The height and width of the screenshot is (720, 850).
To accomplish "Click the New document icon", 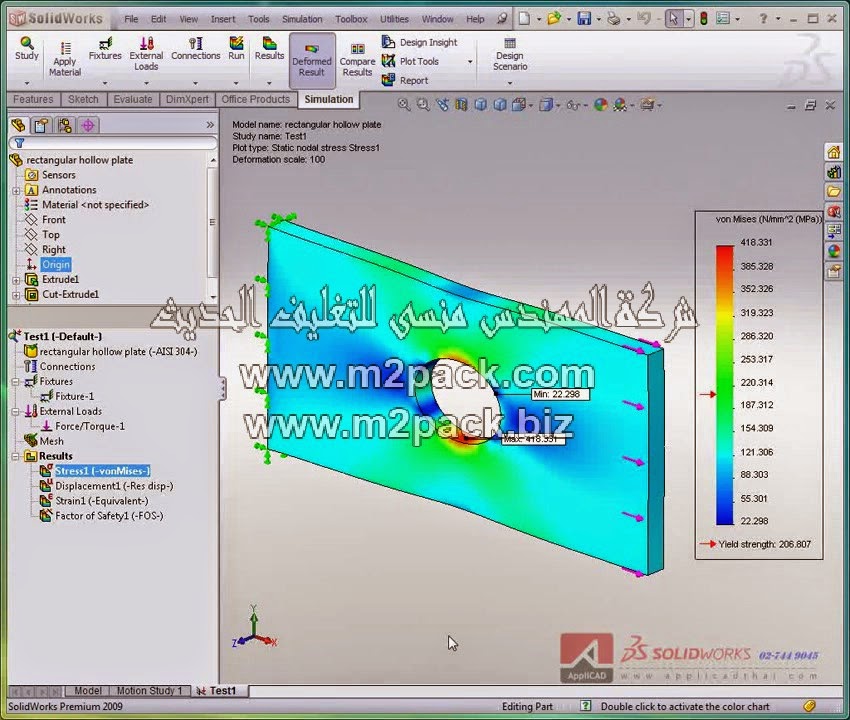I will (524, 19).
